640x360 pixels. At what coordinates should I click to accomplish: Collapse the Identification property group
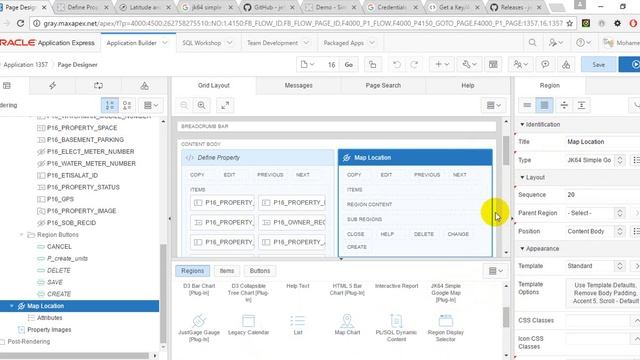point(522,124)
